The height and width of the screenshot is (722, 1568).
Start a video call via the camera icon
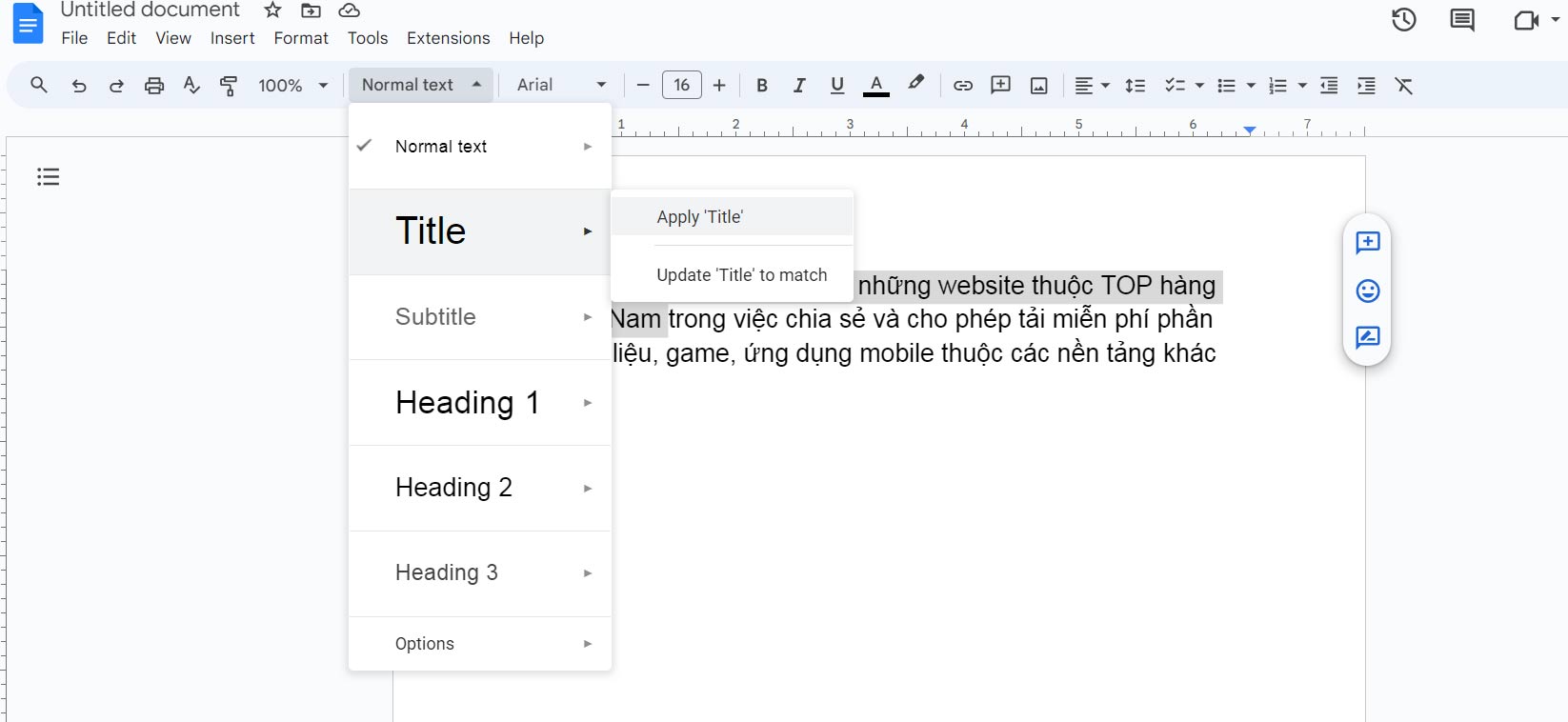pos(1527,20)
